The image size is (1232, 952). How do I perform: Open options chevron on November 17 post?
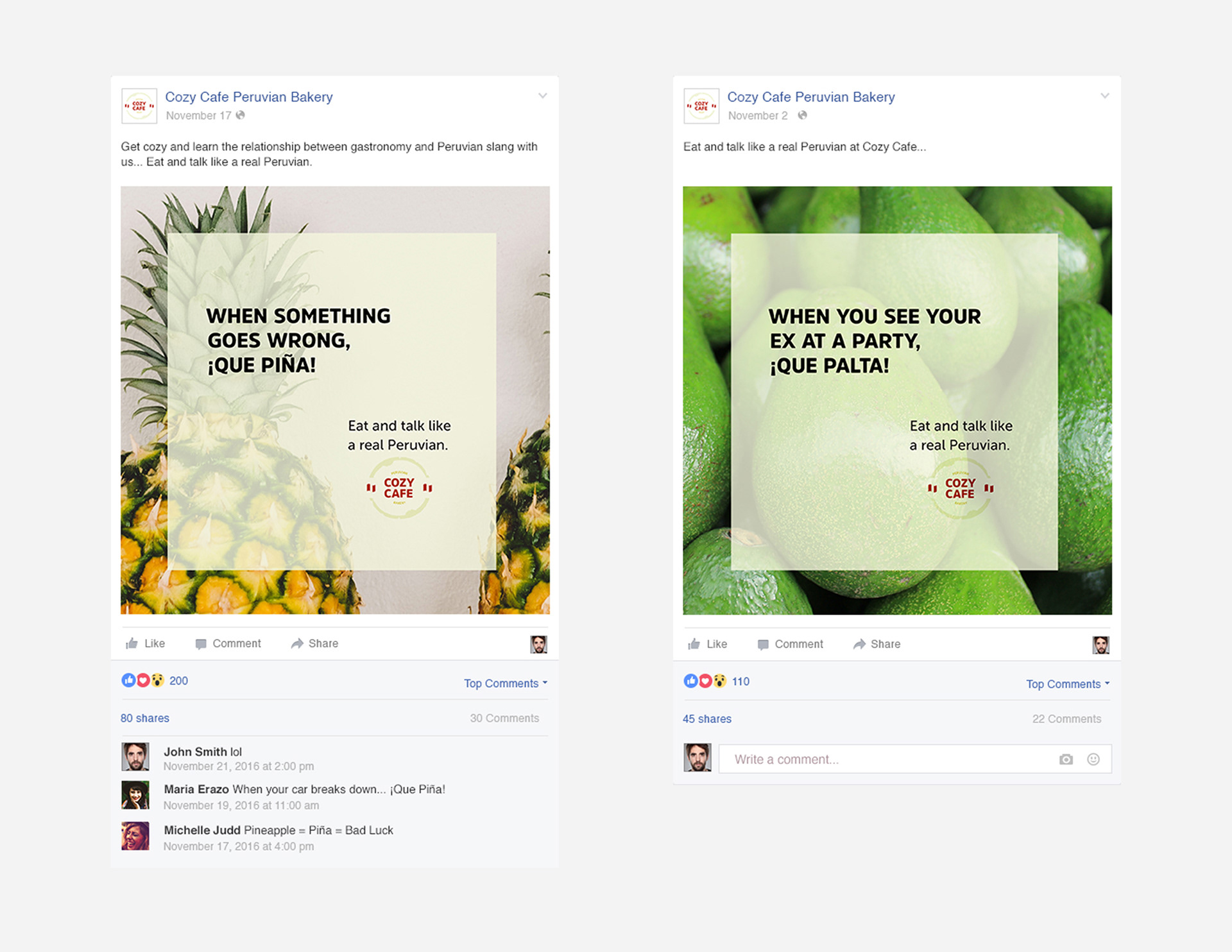coord(543,96)
